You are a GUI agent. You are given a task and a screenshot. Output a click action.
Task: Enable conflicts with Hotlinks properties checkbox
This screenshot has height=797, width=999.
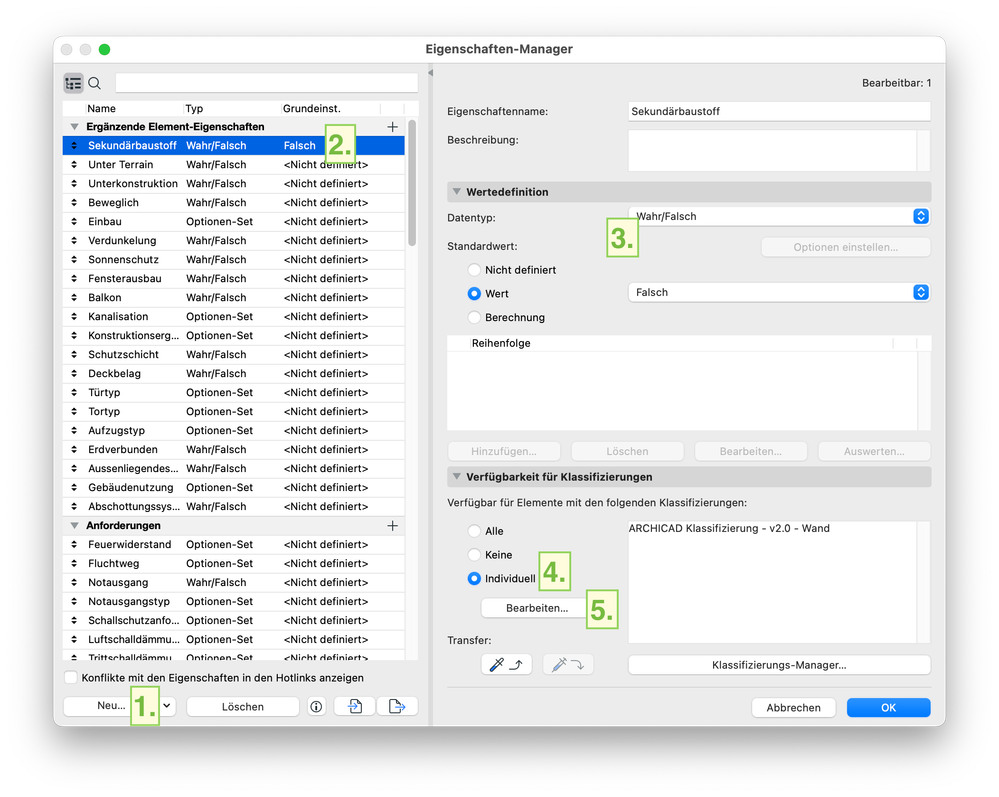[x=71, y=677]
